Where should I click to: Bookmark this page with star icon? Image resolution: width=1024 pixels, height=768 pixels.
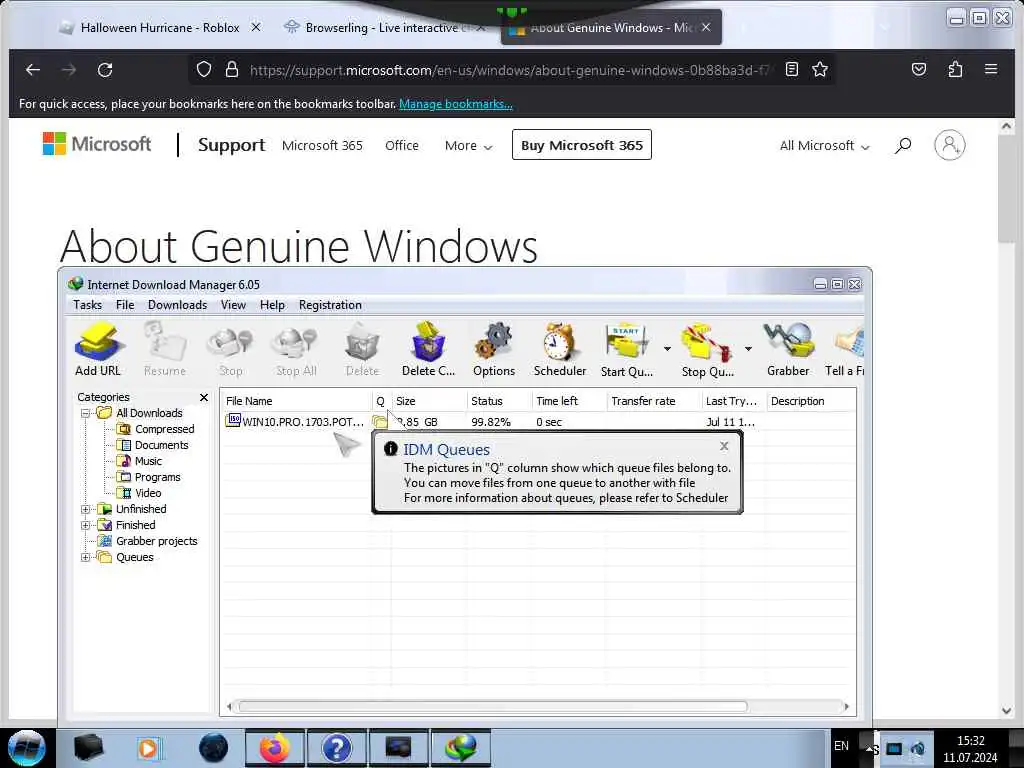pyautogui.click(x=820, y=69)
